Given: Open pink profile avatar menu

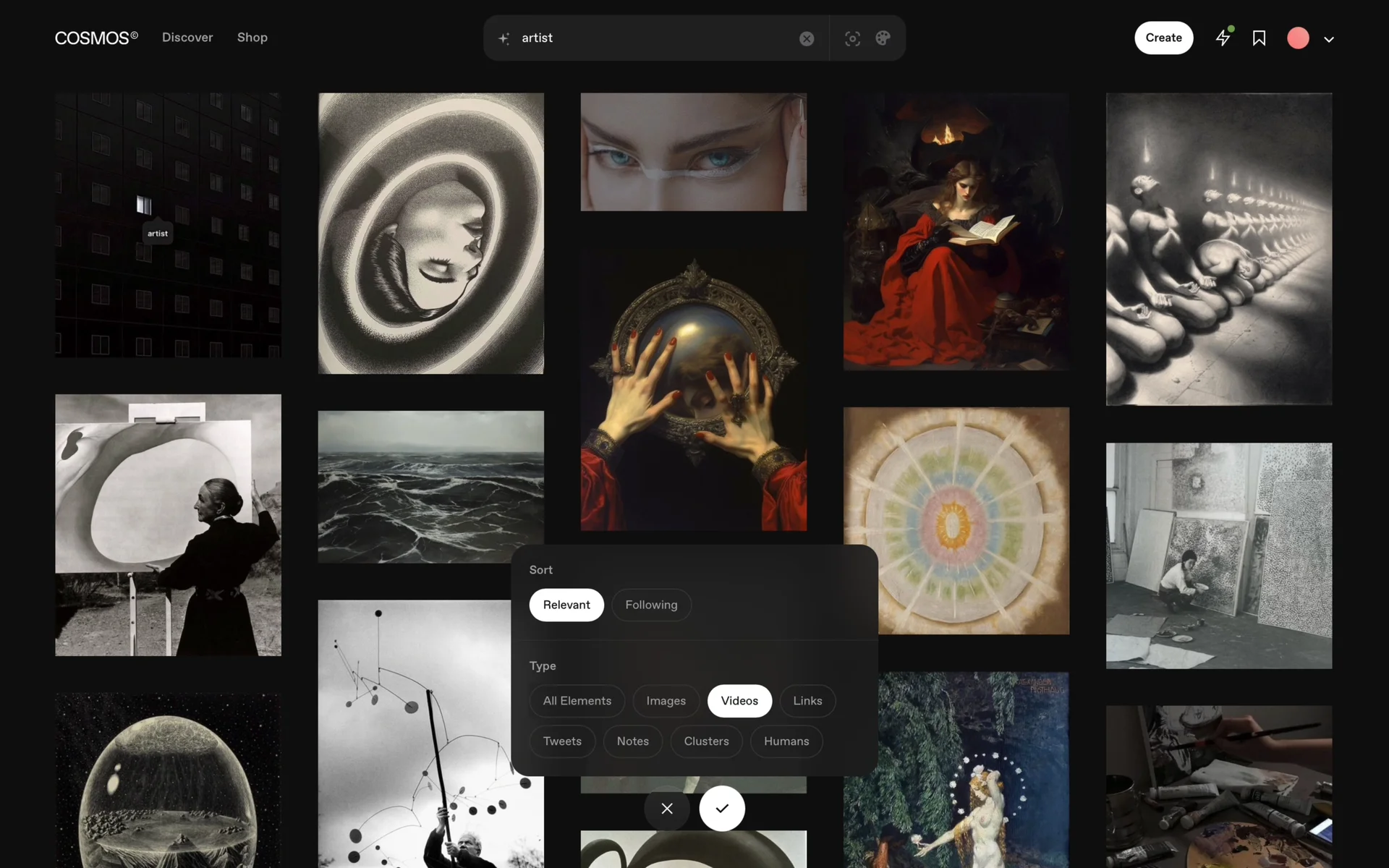Looking at the screenshot, I should coord(1298,38).
